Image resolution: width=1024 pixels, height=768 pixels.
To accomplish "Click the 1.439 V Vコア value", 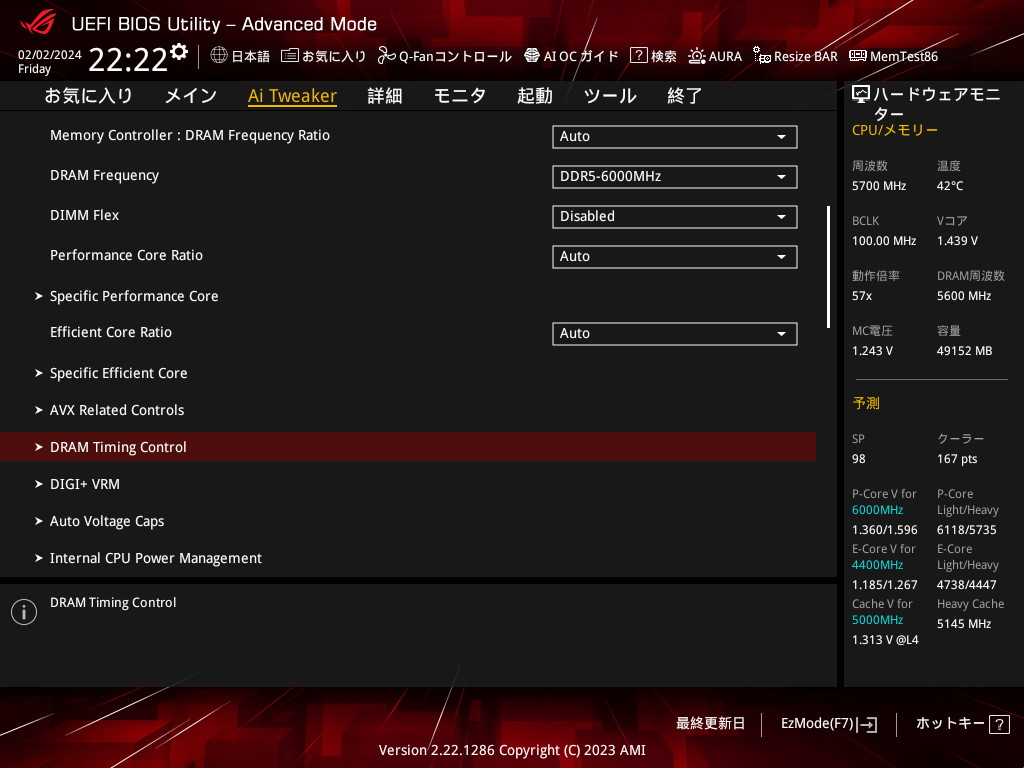I will (957, 241).
